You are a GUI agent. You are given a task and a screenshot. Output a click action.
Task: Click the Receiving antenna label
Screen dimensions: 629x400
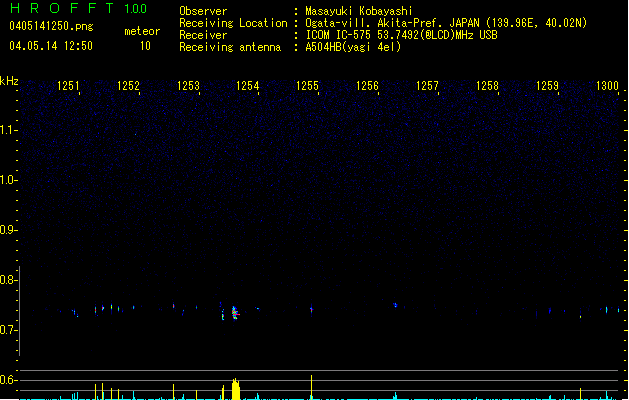(x=230, y=47)
